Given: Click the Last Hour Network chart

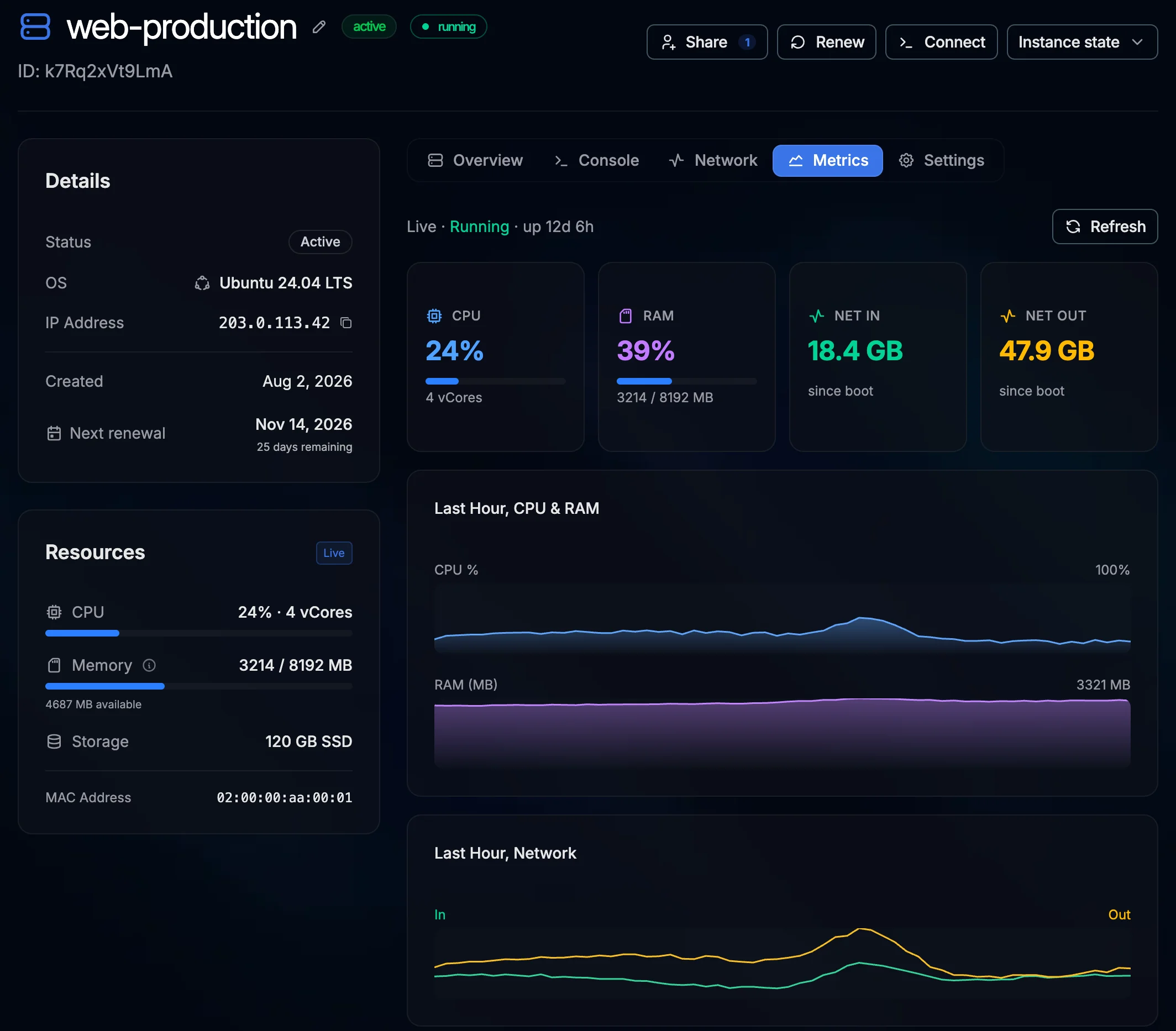Looking at the screenshot, I should [x=782, y=962].
